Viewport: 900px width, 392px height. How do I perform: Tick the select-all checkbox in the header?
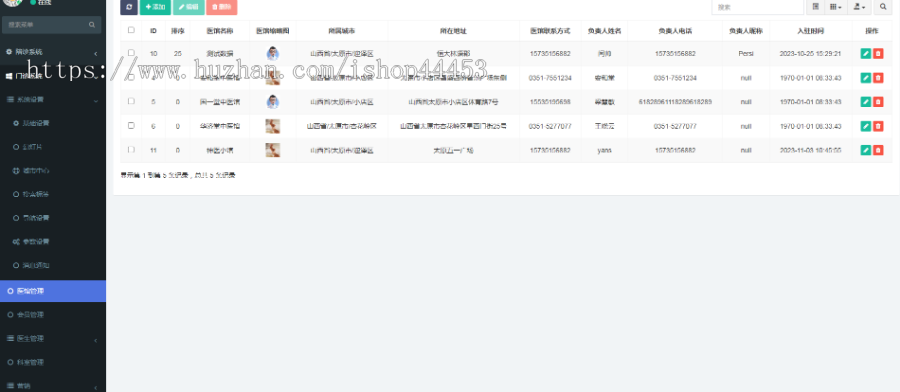131,30
